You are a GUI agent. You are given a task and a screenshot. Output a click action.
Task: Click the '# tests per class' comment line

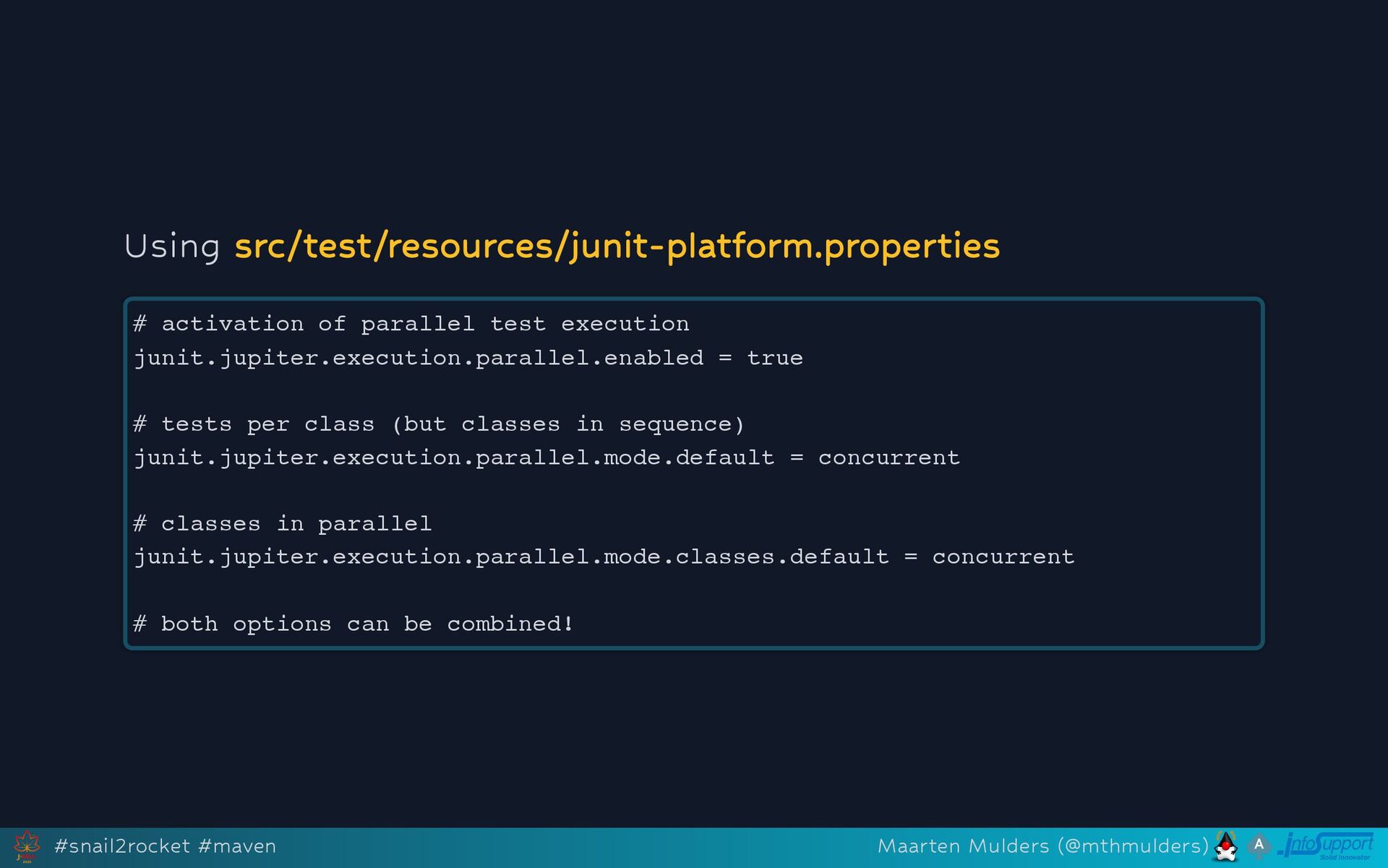pos(438,424)
